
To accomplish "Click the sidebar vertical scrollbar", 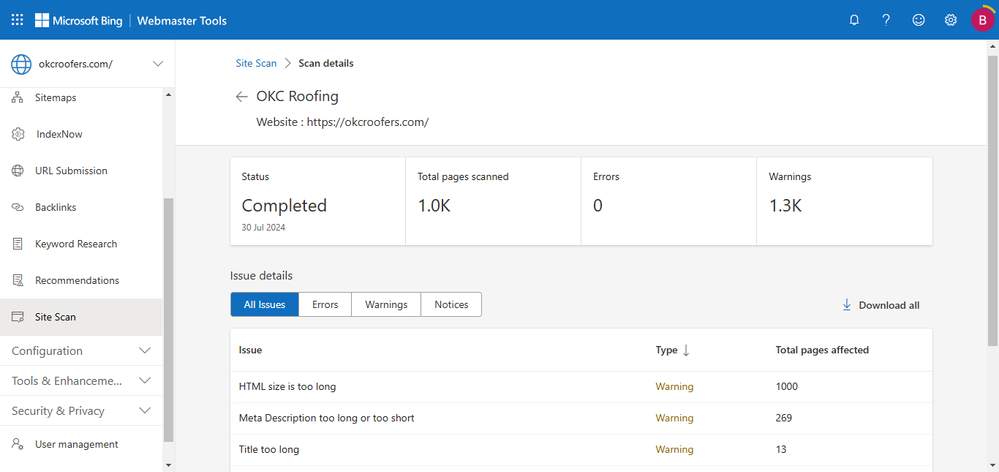I will pyautogui.click(x=168, y=320).
